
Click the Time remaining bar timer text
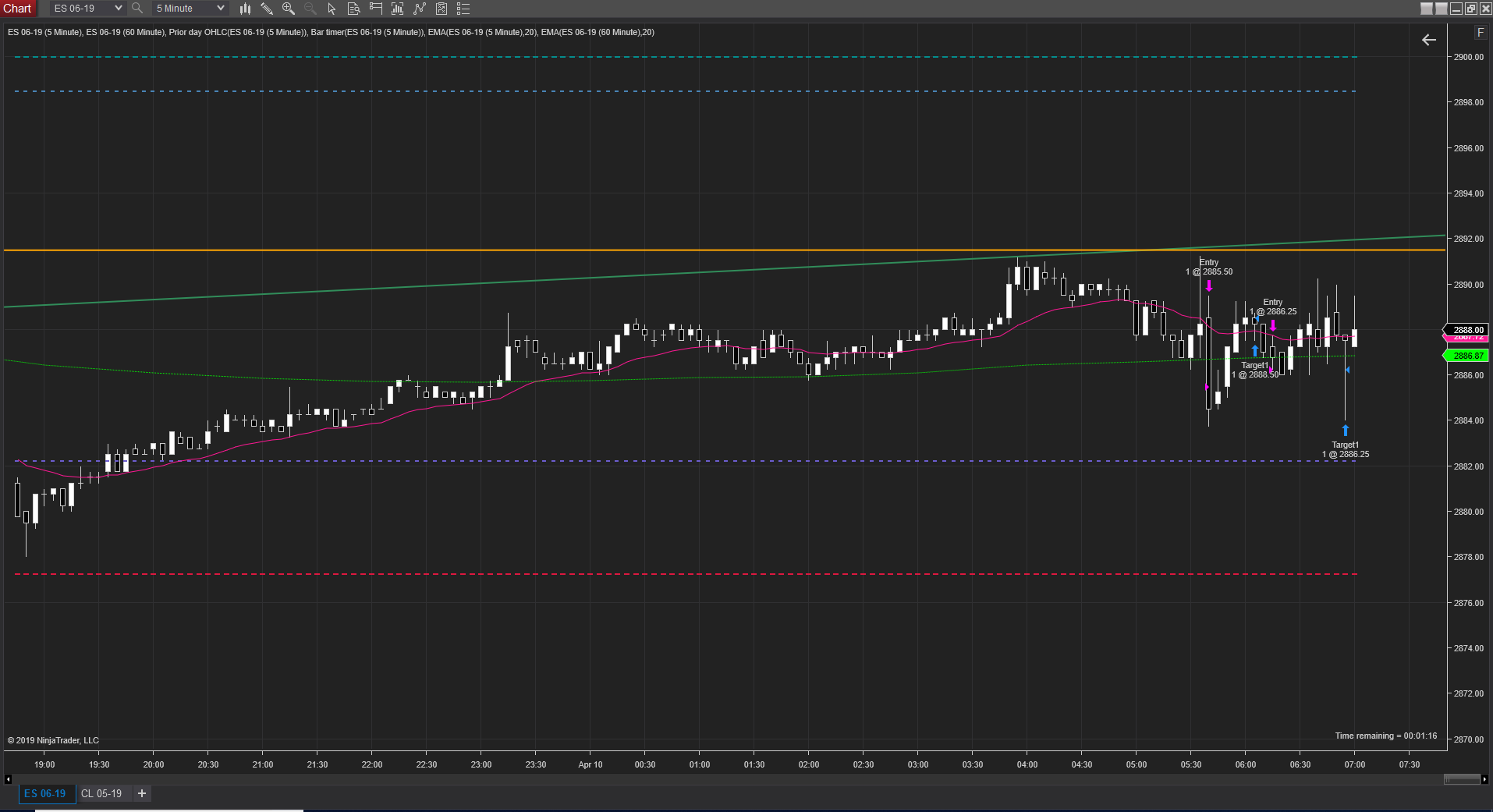point(1385,736)
